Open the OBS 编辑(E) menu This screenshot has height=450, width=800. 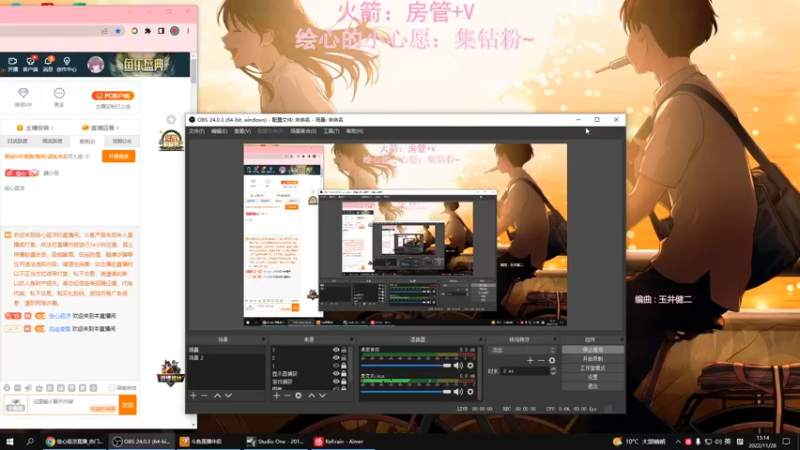point(219,131)
